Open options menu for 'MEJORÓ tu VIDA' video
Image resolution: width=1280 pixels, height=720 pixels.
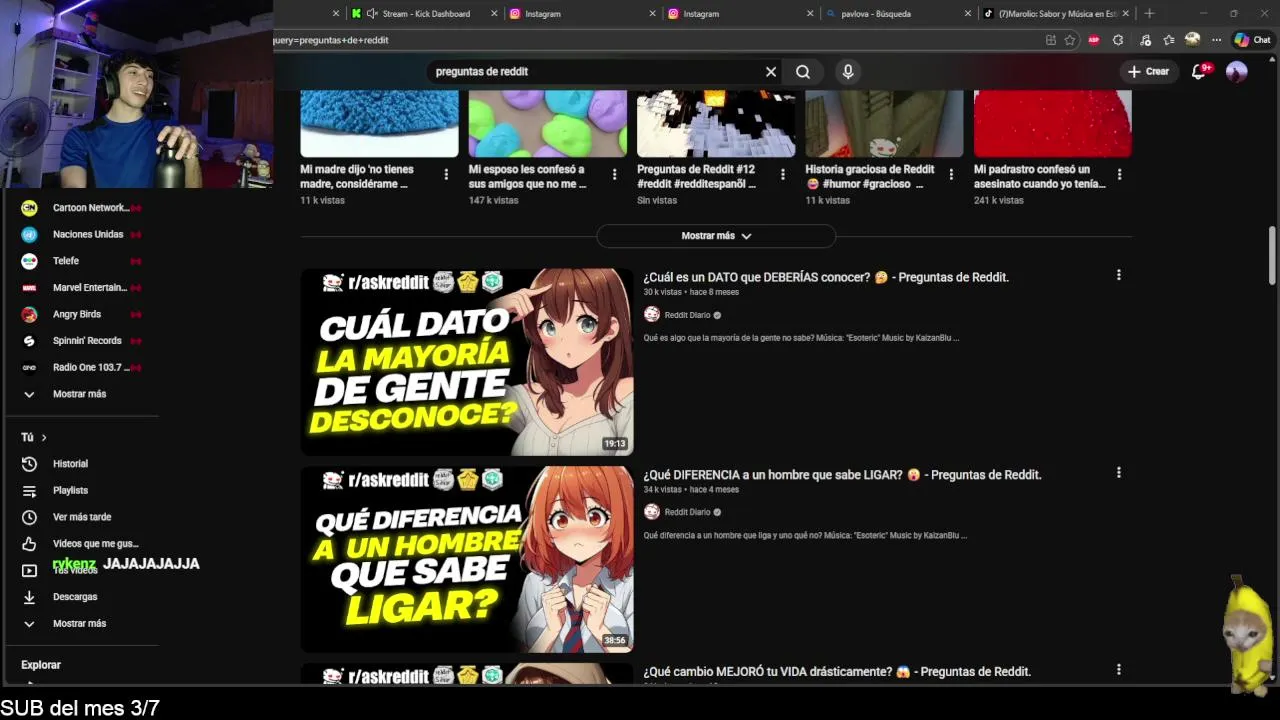(x=1119, y=669)
